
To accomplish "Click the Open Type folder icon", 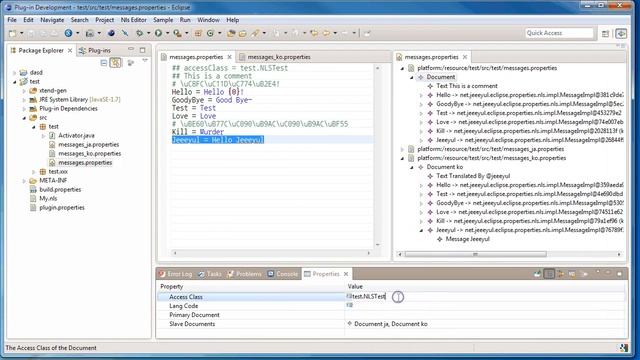I will point(231,33).
